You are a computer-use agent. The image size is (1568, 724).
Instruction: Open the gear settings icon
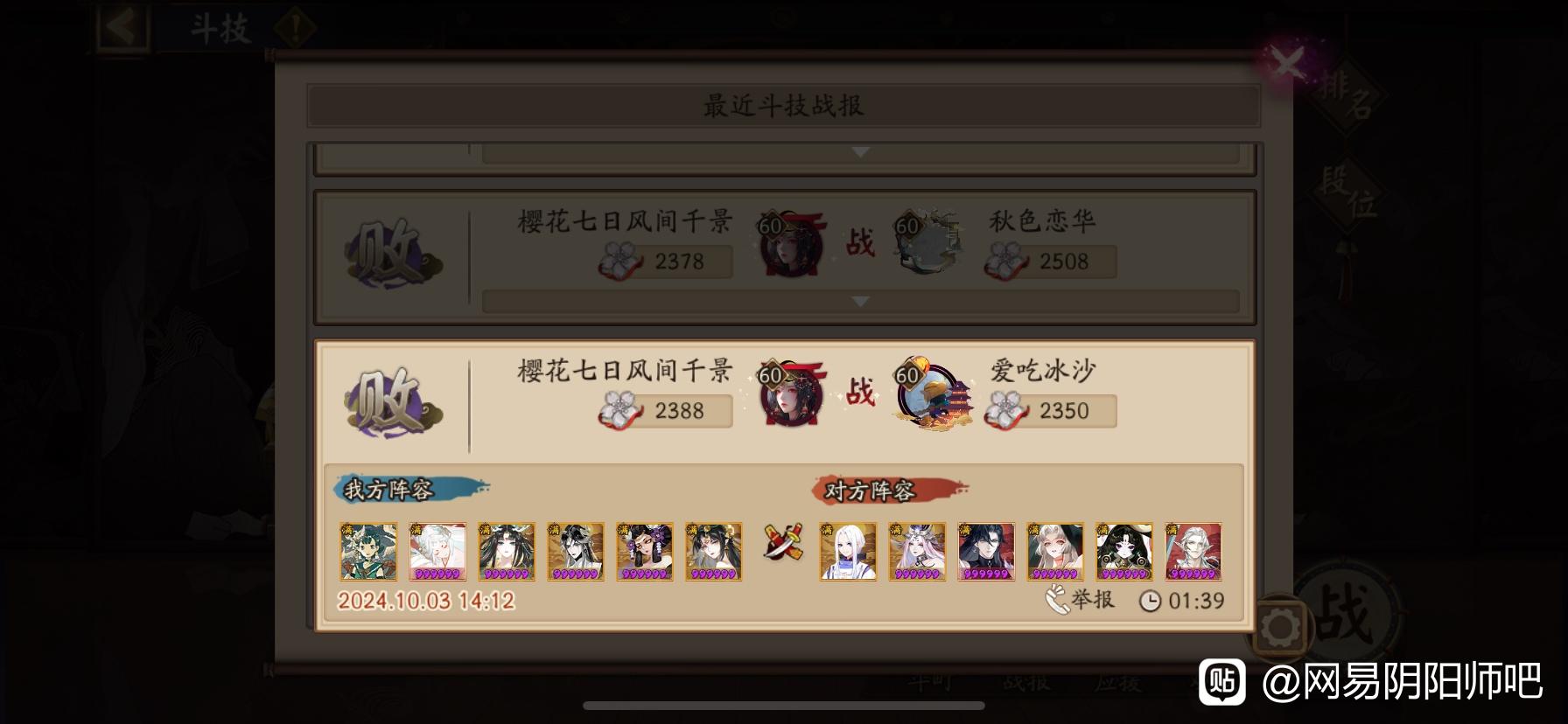coord(1279,626)
